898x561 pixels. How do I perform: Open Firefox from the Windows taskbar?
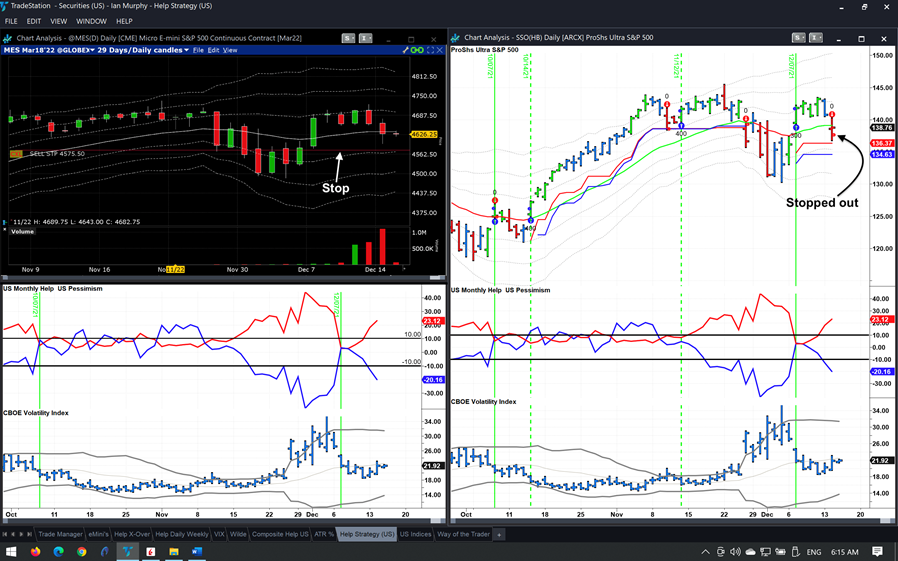coord(35,551)
